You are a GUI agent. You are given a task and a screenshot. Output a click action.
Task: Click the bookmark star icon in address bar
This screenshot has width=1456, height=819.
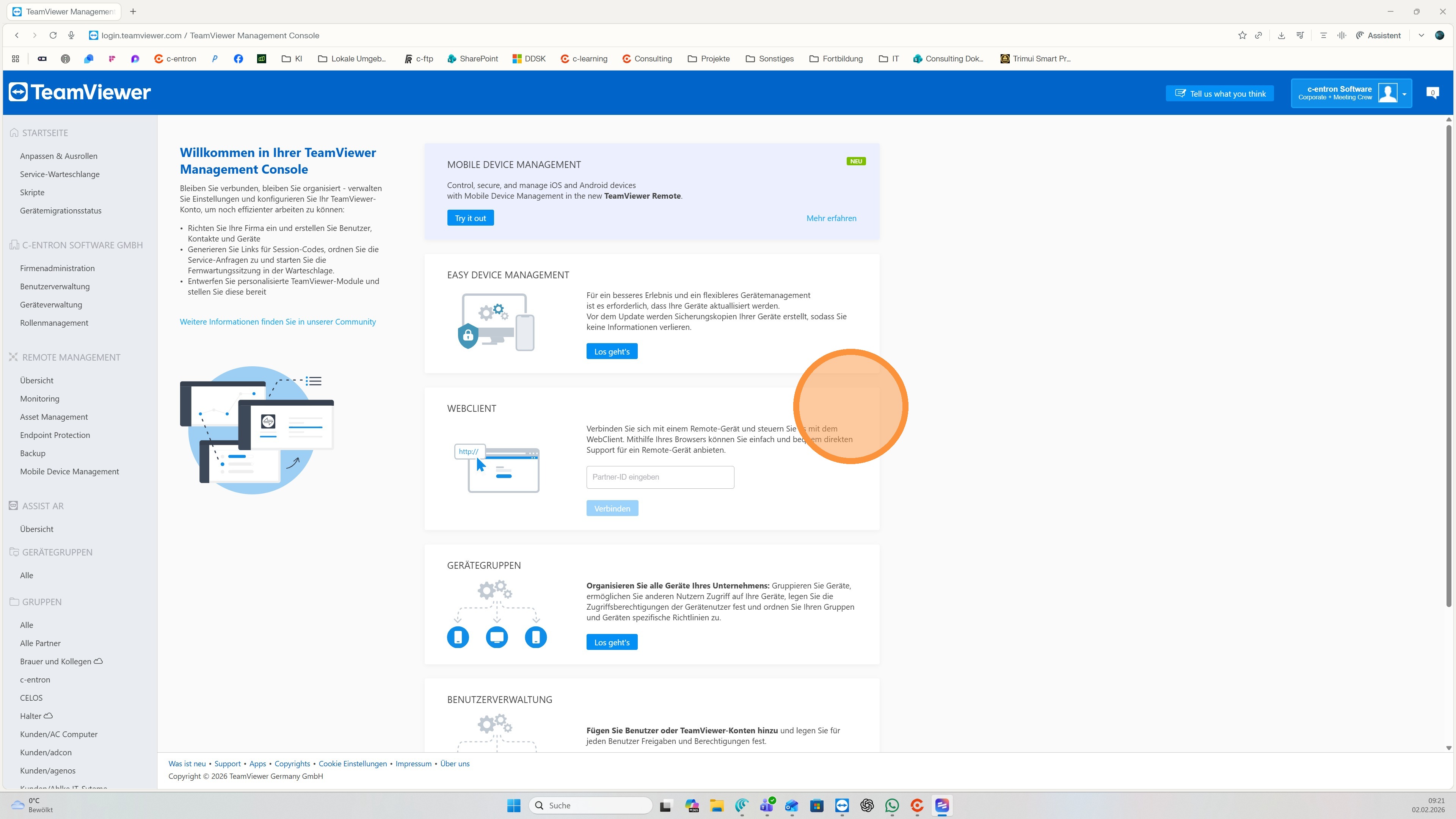point(1242,35)
